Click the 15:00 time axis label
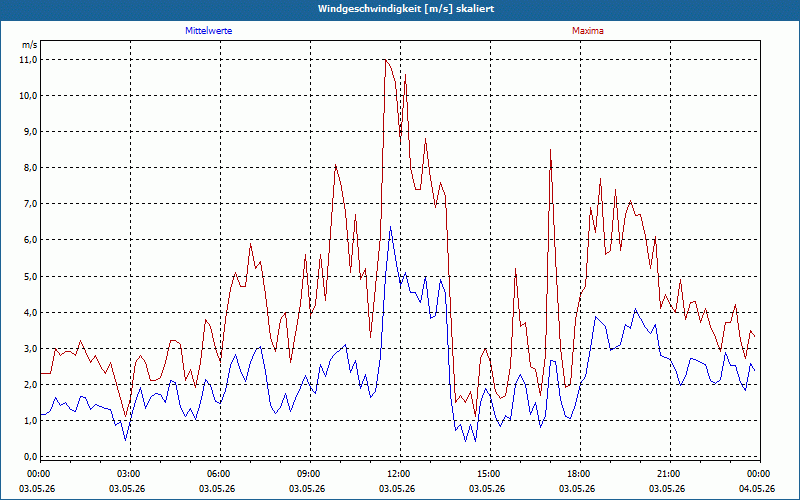The height and width of the screenshot is (500, 800). (489, 474)
